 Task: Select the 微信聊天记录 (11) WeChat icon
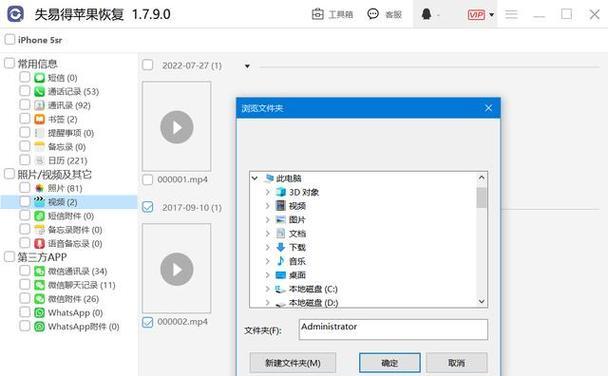40,285
